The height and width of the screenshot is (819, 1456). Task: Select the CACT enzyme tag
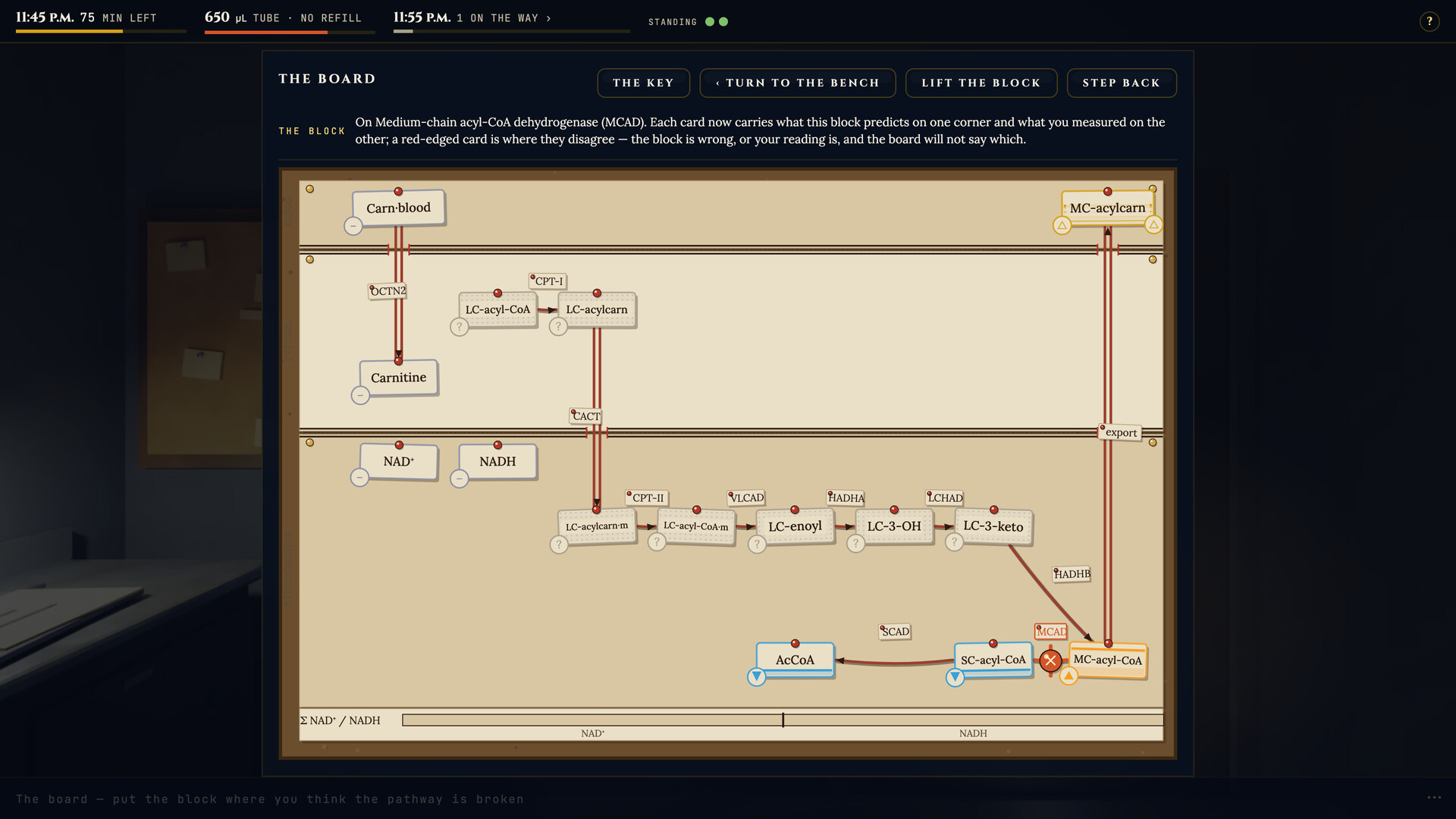[585, 416]
